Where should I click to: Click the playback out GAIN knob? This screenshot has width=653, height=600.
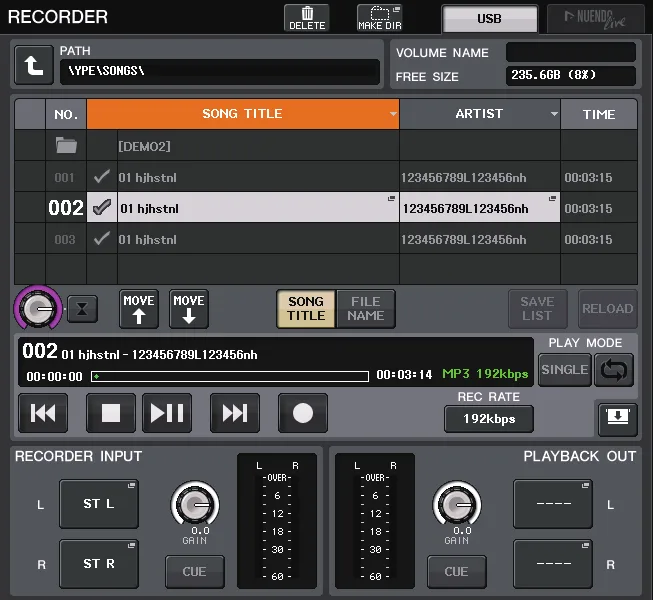(457, 504)
